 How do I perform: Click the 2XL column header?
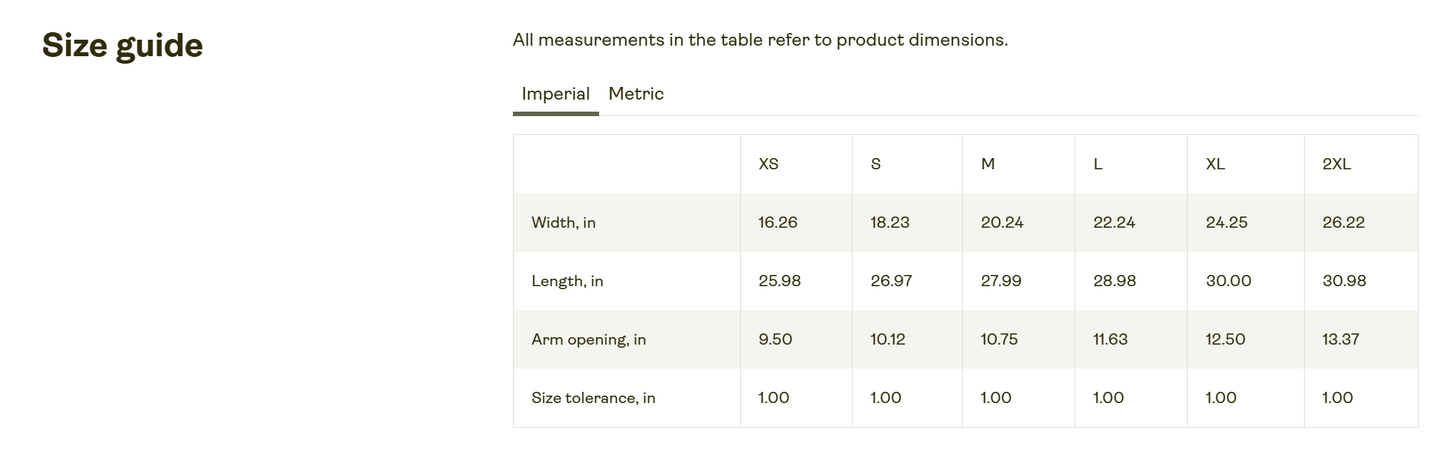[1336, 164]
